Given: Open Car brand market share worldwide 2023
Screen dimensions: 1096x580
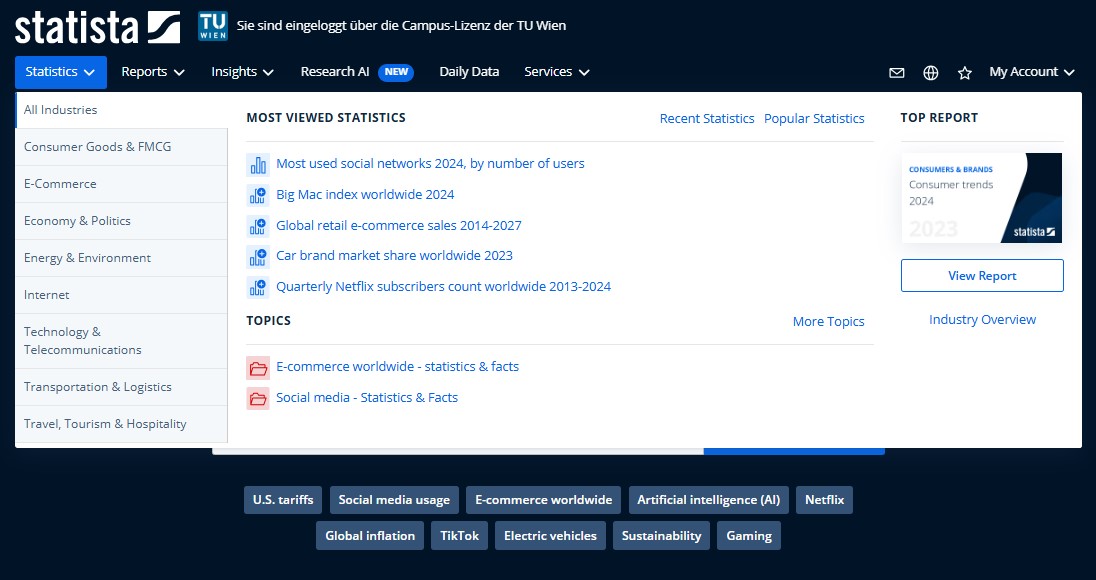Looking at the screenshot, I should [394, 256].
